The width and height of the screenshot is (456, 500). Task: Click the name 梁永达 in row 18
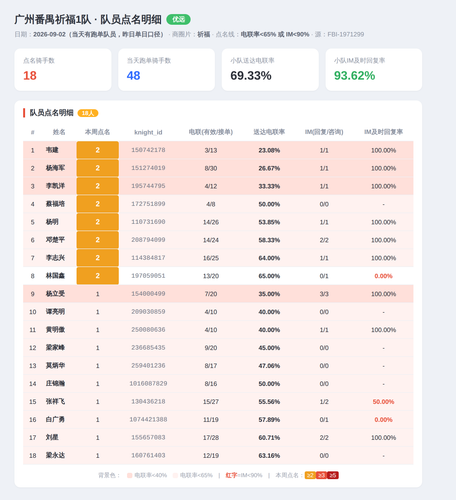point(55,455)
